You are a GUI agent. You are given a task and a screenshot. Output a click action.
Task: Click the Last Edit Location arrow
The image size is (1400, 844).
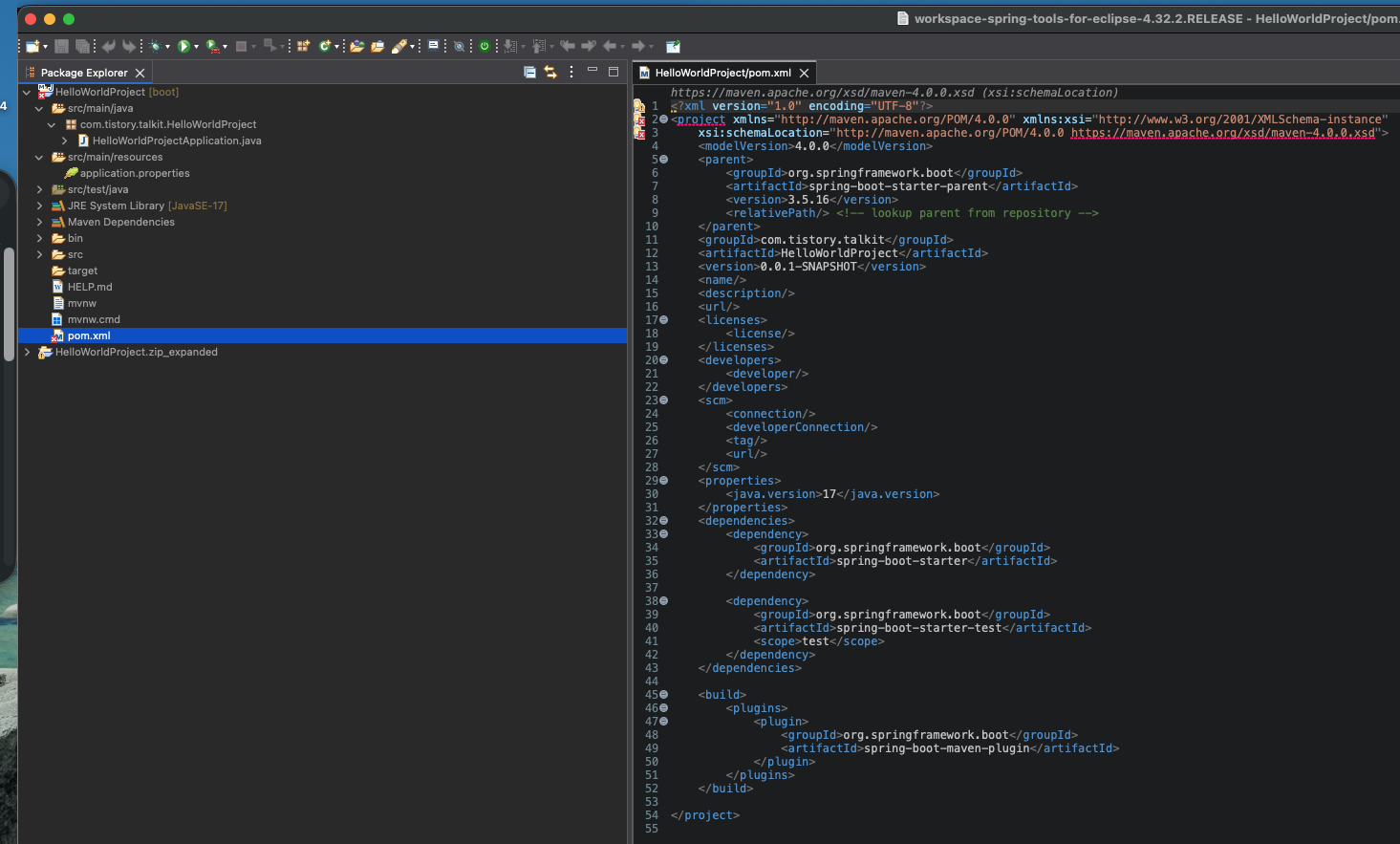(x=568, y=46)
